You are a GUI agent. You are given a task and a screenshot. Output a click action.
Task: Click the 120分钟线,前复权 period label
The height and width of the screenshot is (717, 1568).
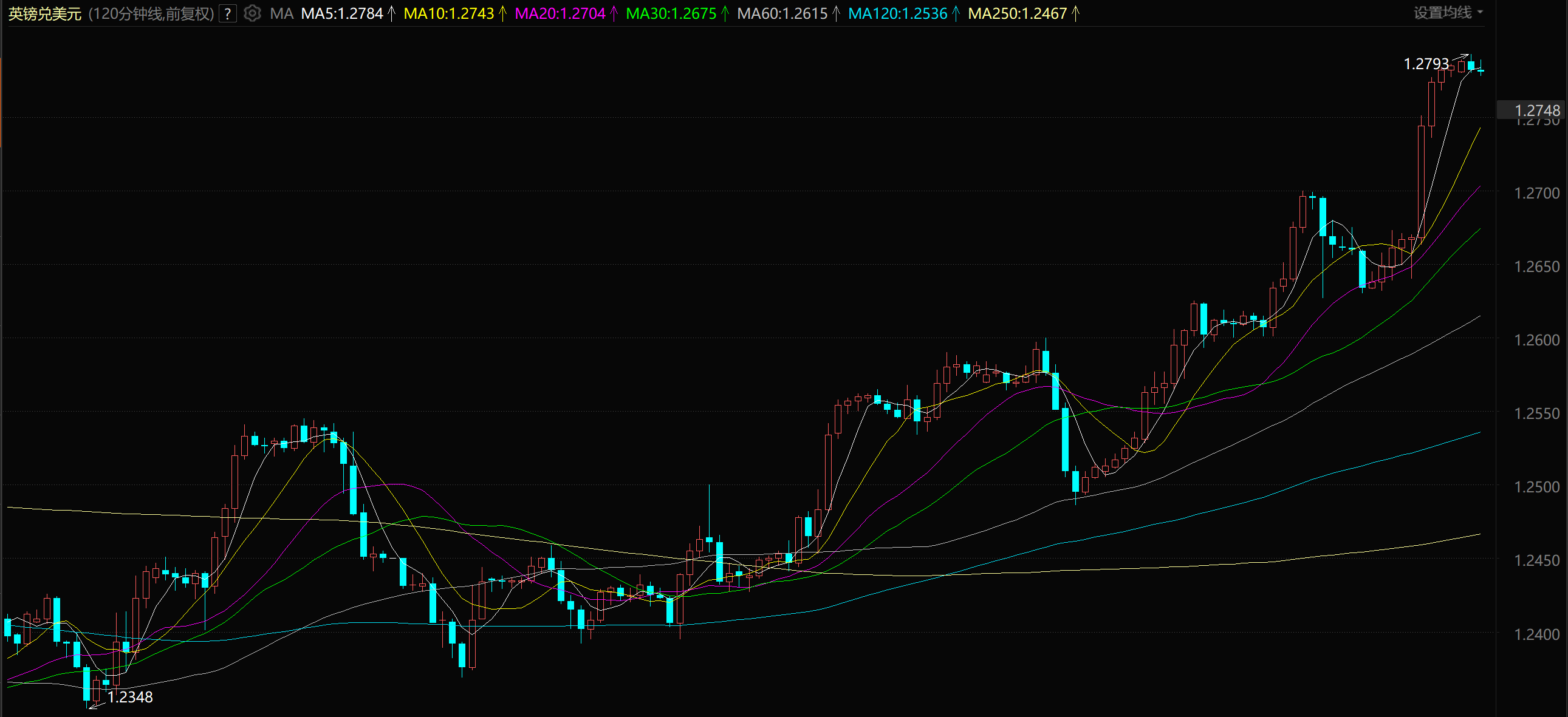(x=151, y=13)
